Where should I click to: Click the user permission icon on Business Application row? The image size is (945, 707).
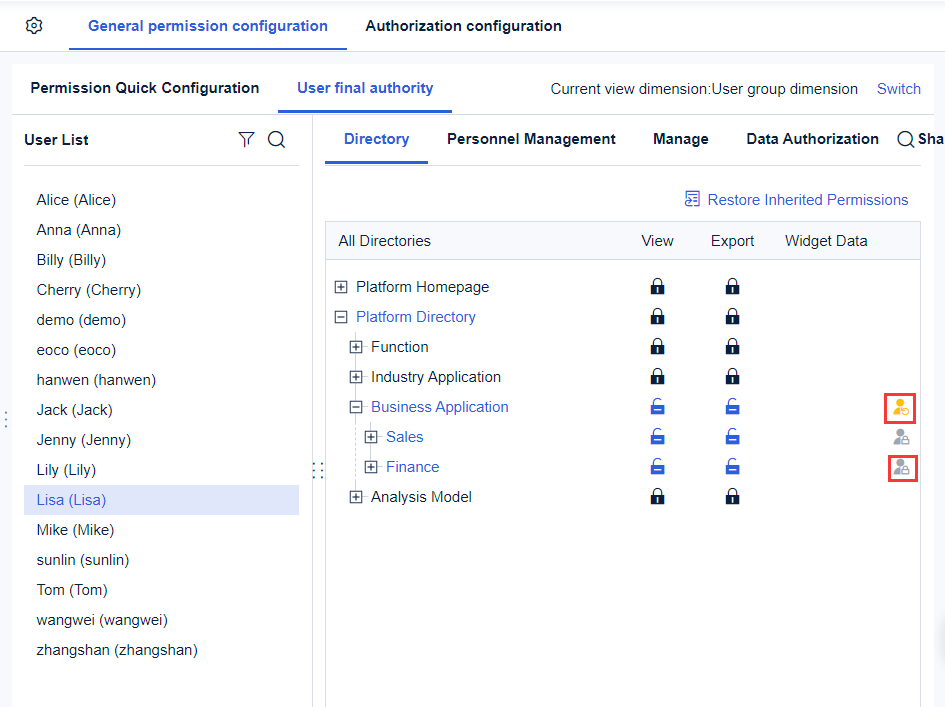pyautogui.click(x=902, y=407)
